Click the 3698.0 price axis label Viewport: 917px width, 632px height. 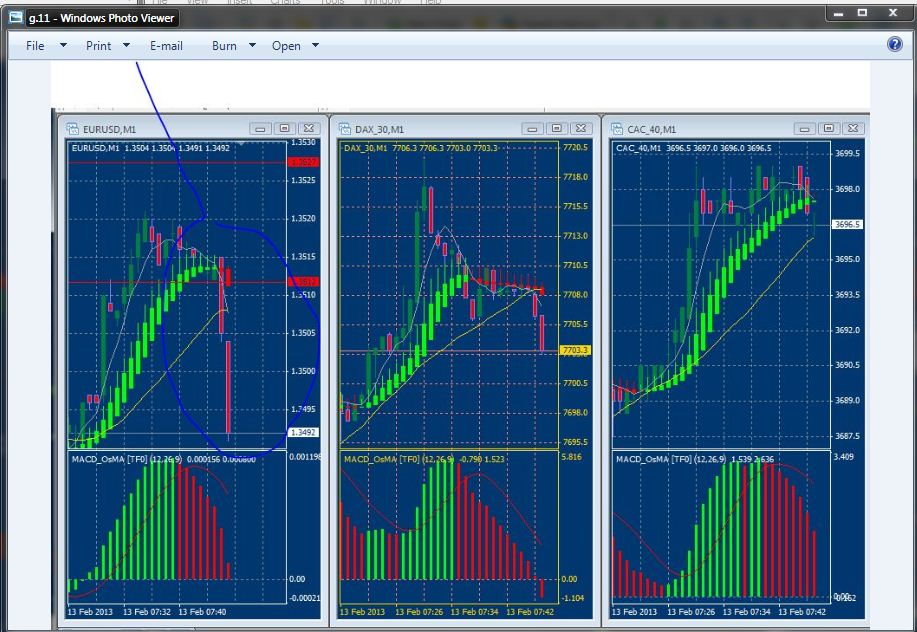(x=847, y=189)
